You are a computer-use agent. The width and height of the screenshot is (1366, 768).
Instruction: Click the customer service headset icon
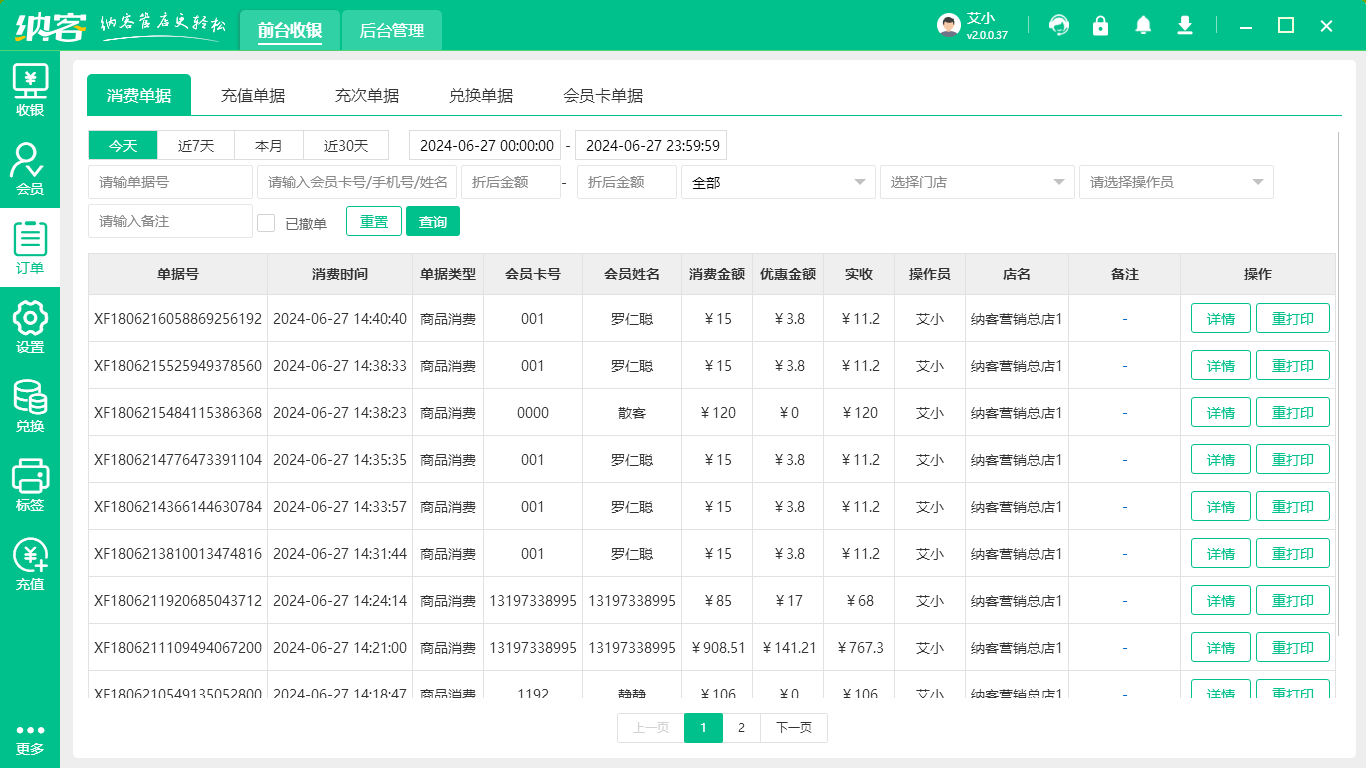pyautogui.click(x=1059, y=26)
